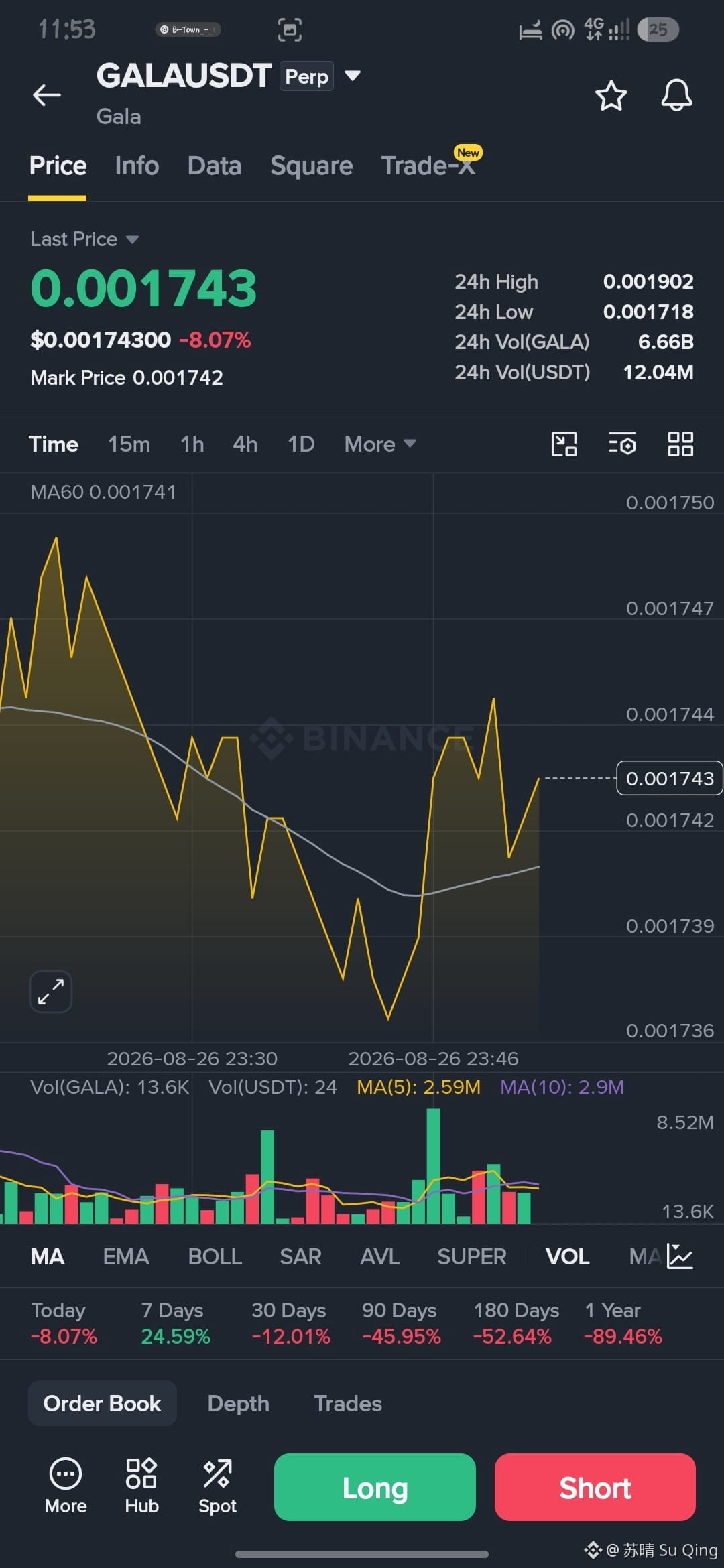
Task: Tap the red Short button
Action: point(595,1487)
